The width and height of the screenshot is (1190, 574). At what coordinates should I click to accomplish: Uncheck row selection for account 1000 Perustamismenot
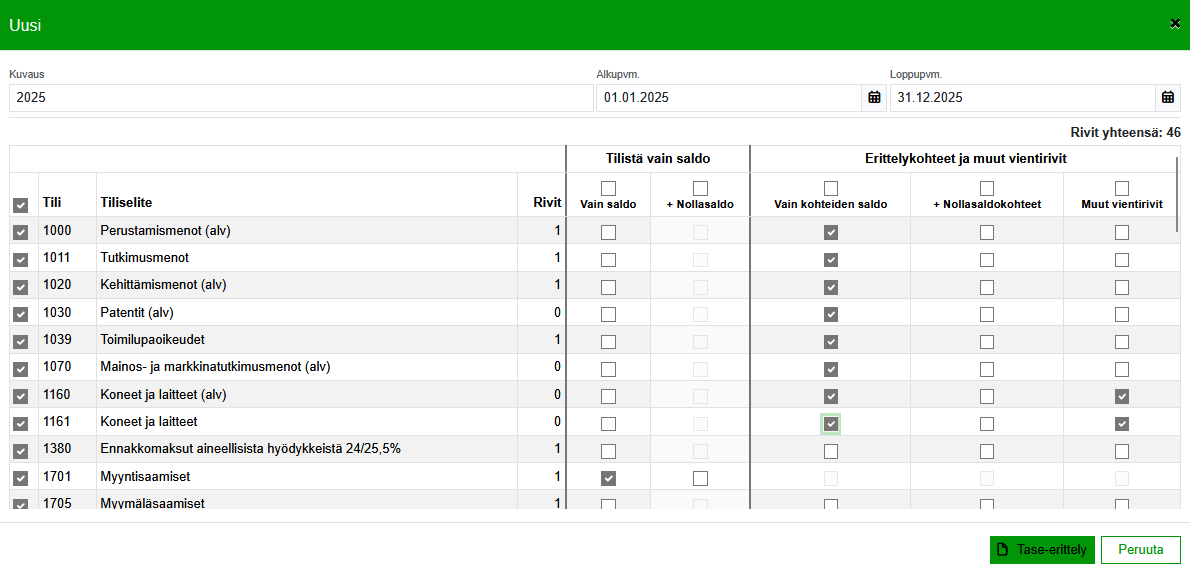pos(20,232)
